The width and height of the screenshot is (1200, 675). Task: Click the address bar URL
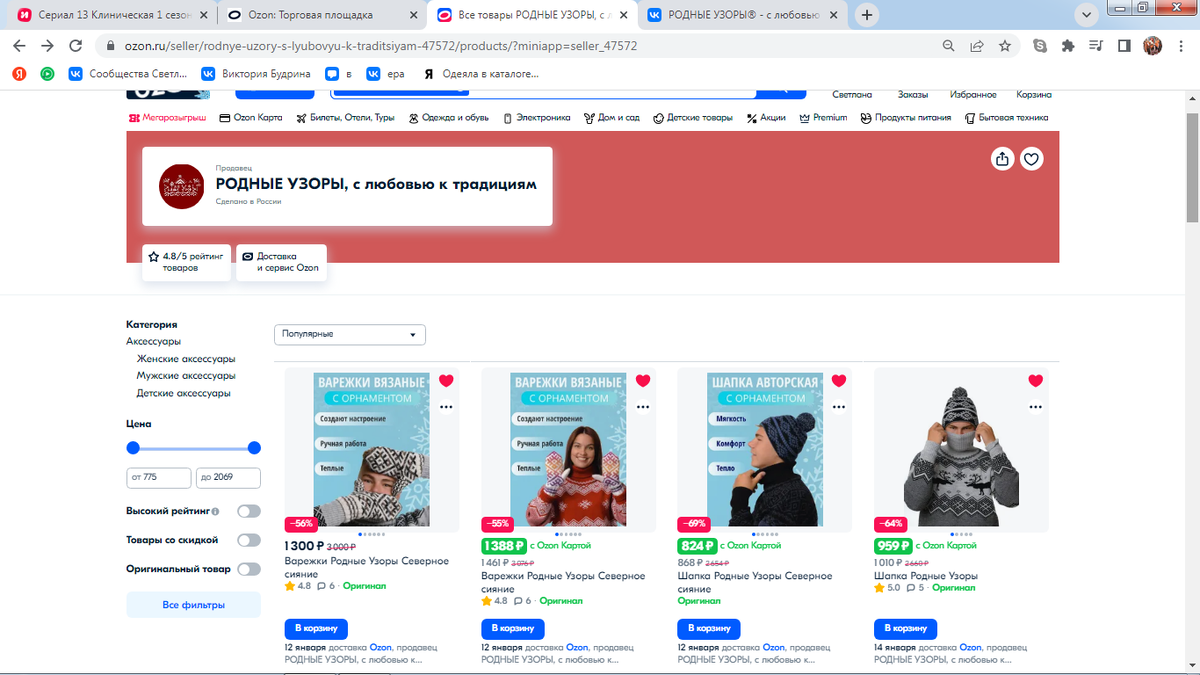pyautogui.click(x=379, y=46)
